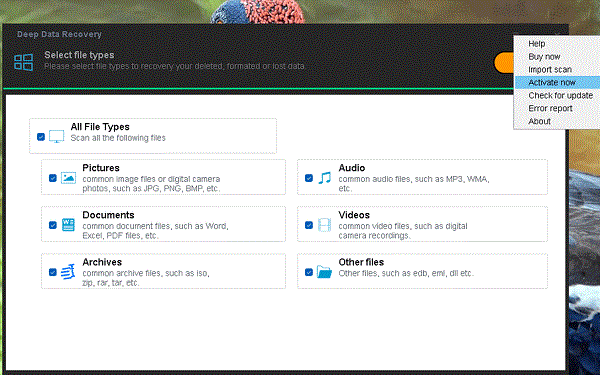Image resolution: width=600 pixels, height=375 pixels.
Task: Click the Archives stacked files icon
Action: click(x=68, y=272)
